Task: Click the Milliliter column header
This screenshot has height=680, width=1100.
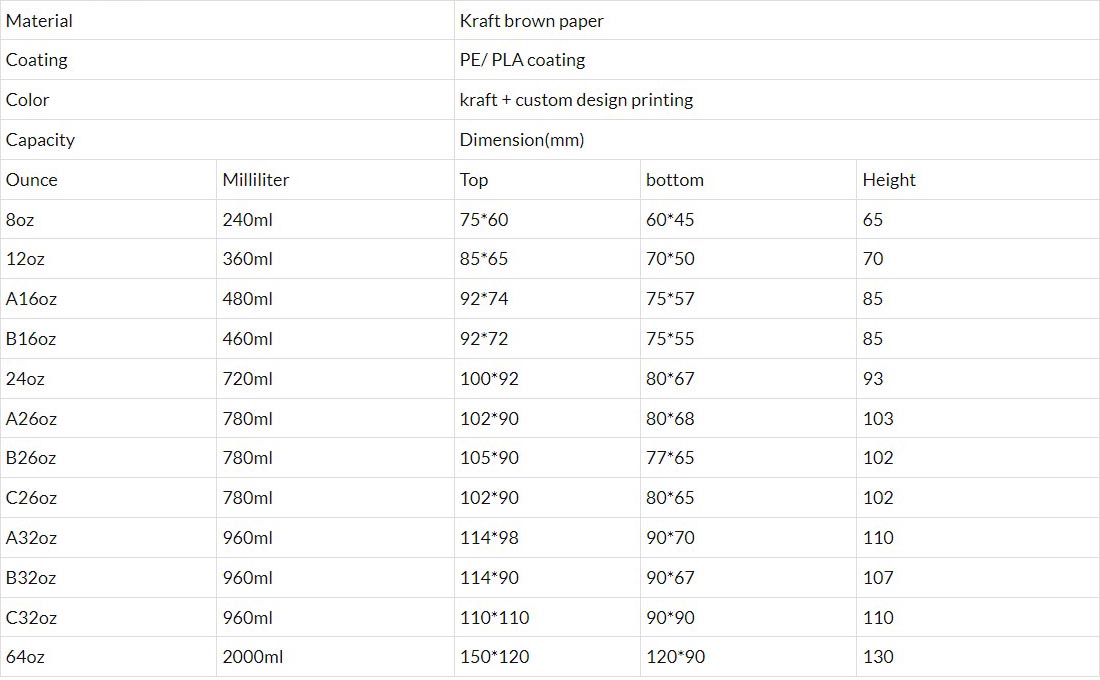Action: tap(256, 180)
